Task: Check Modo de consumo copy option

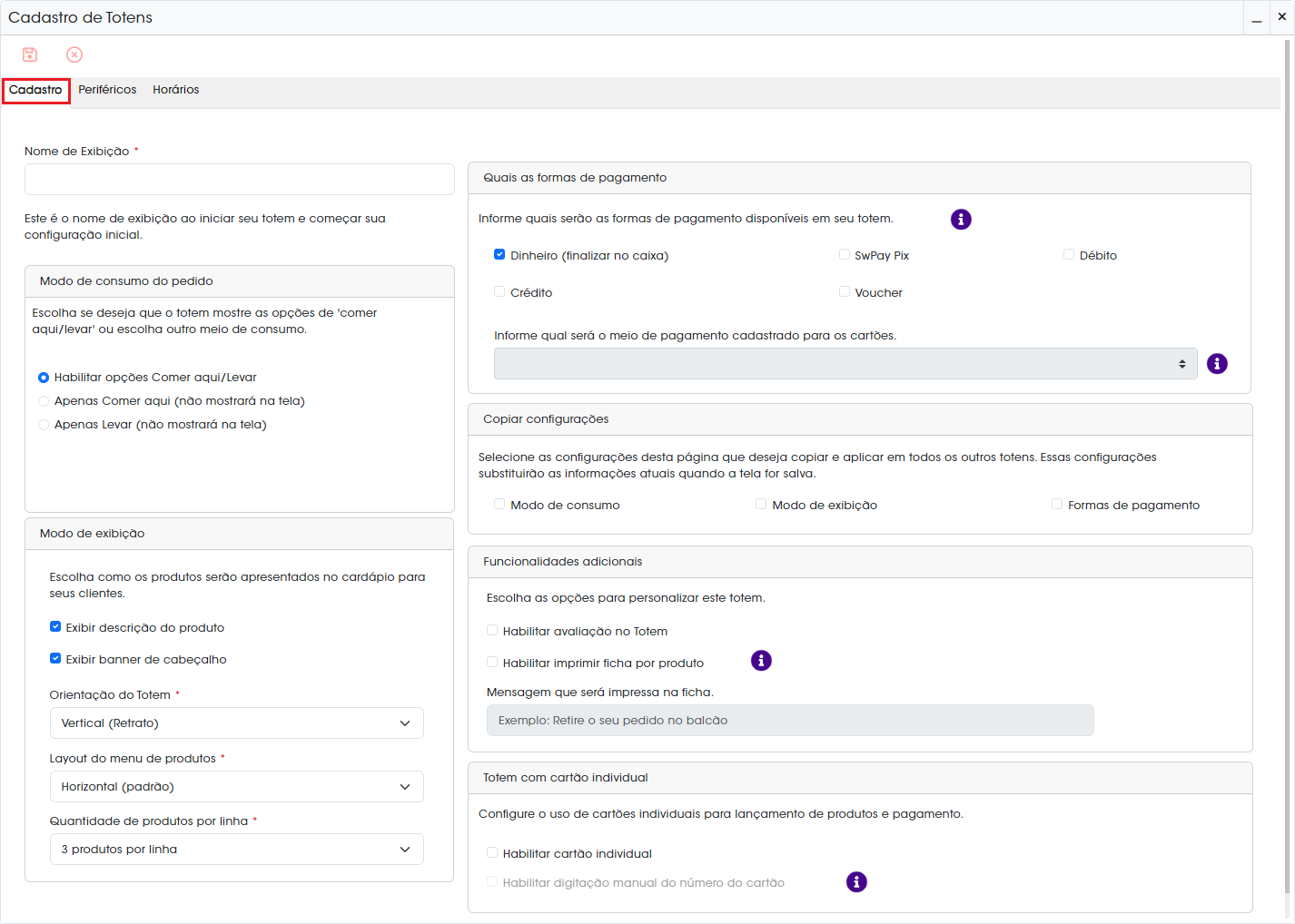Action: [499, 505]
